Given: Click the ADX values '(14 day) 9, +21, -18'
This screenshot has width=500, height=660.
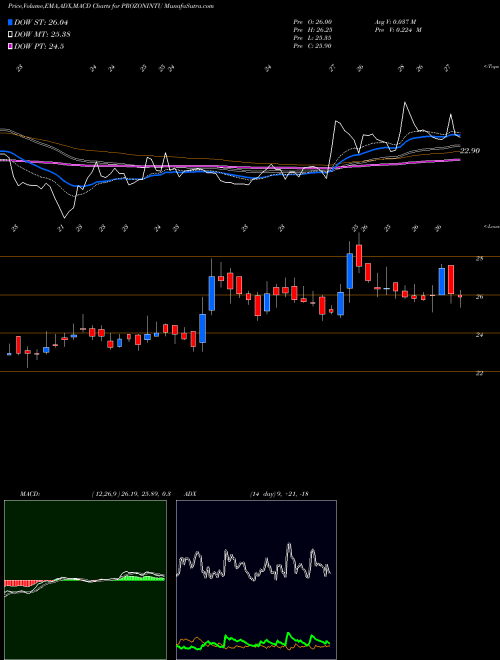Looking at the screenshot, I should pyautogui.click(x=279, y=494).
